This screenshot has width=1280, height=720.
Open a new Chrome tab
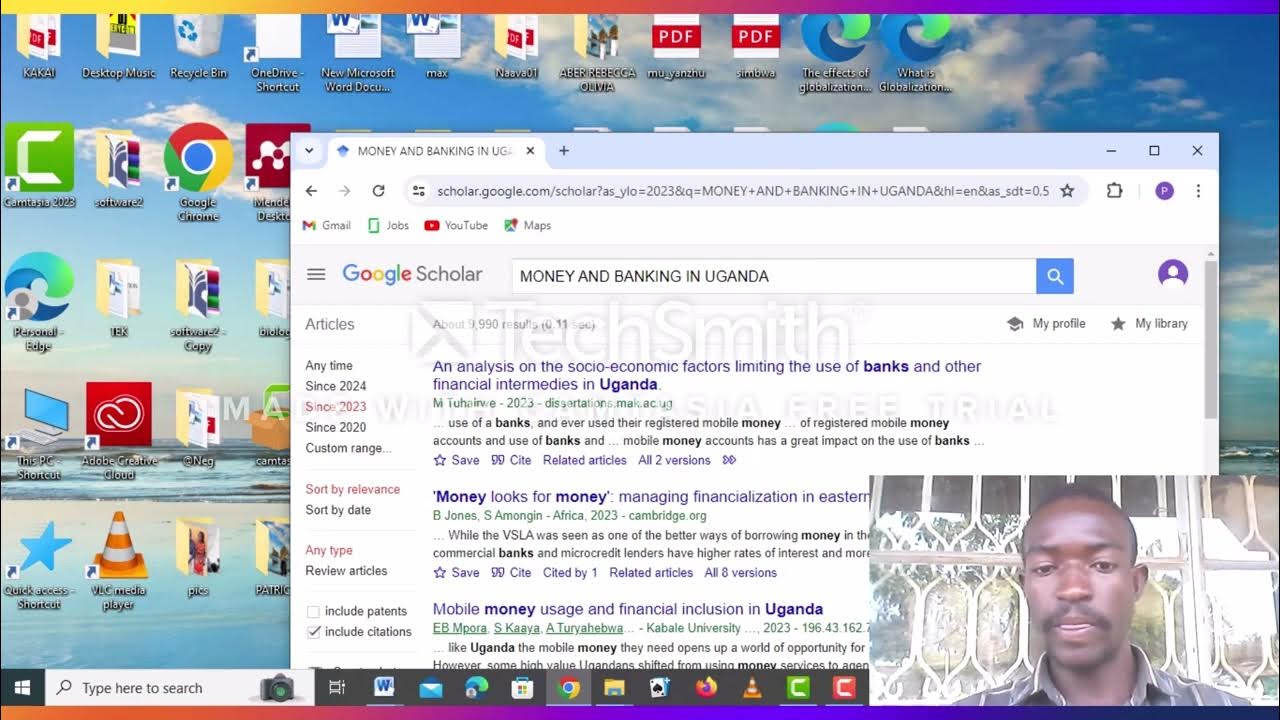564,151
